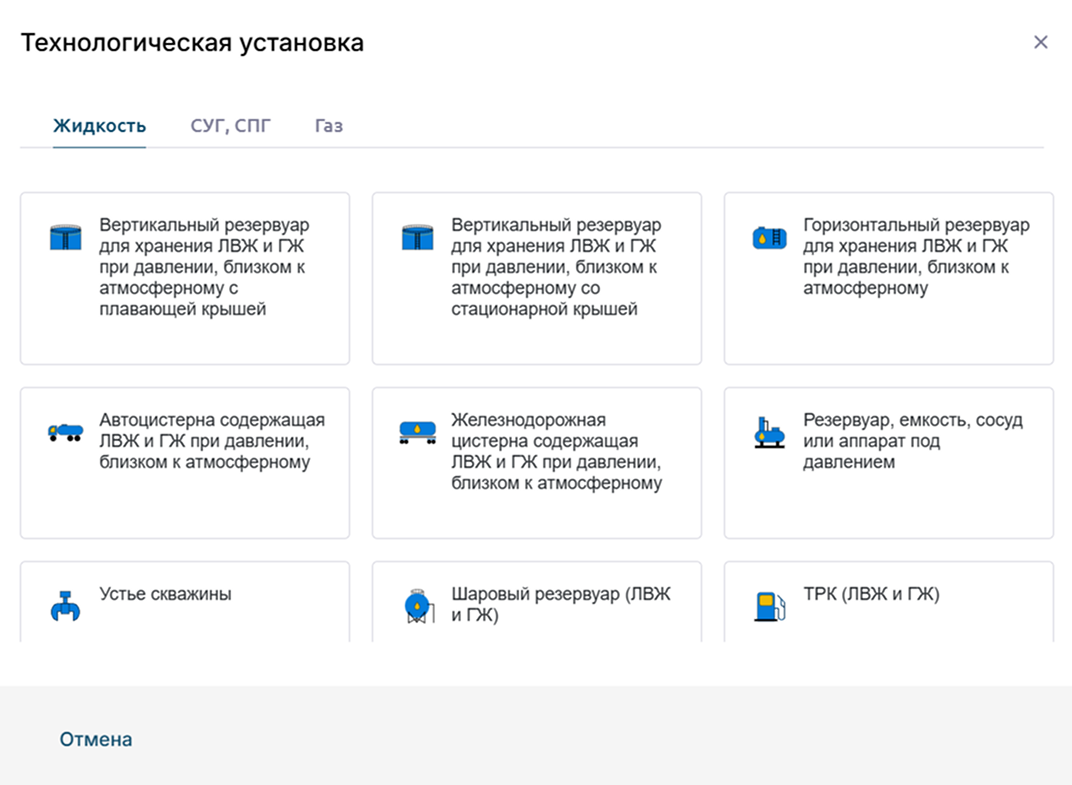Click the Отмена button
1072x785 pixels.
point(96,739)
